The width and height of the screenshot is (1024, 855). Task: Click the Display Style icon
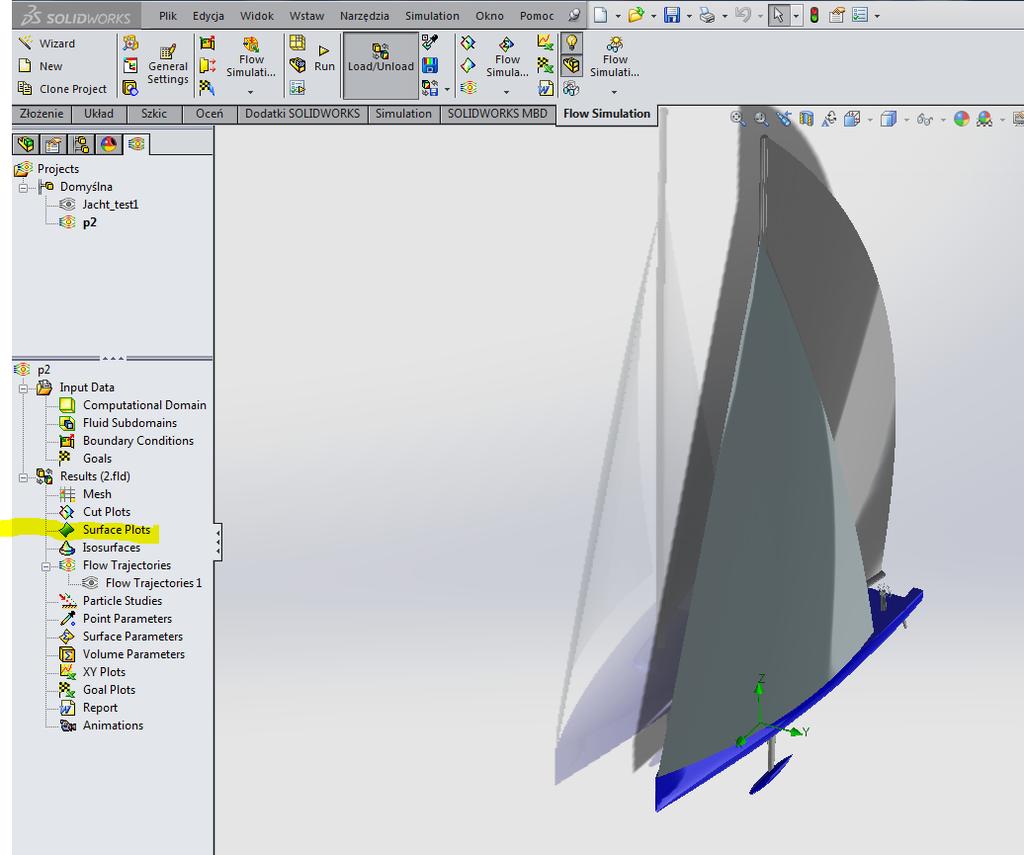[x=888, y=118]
